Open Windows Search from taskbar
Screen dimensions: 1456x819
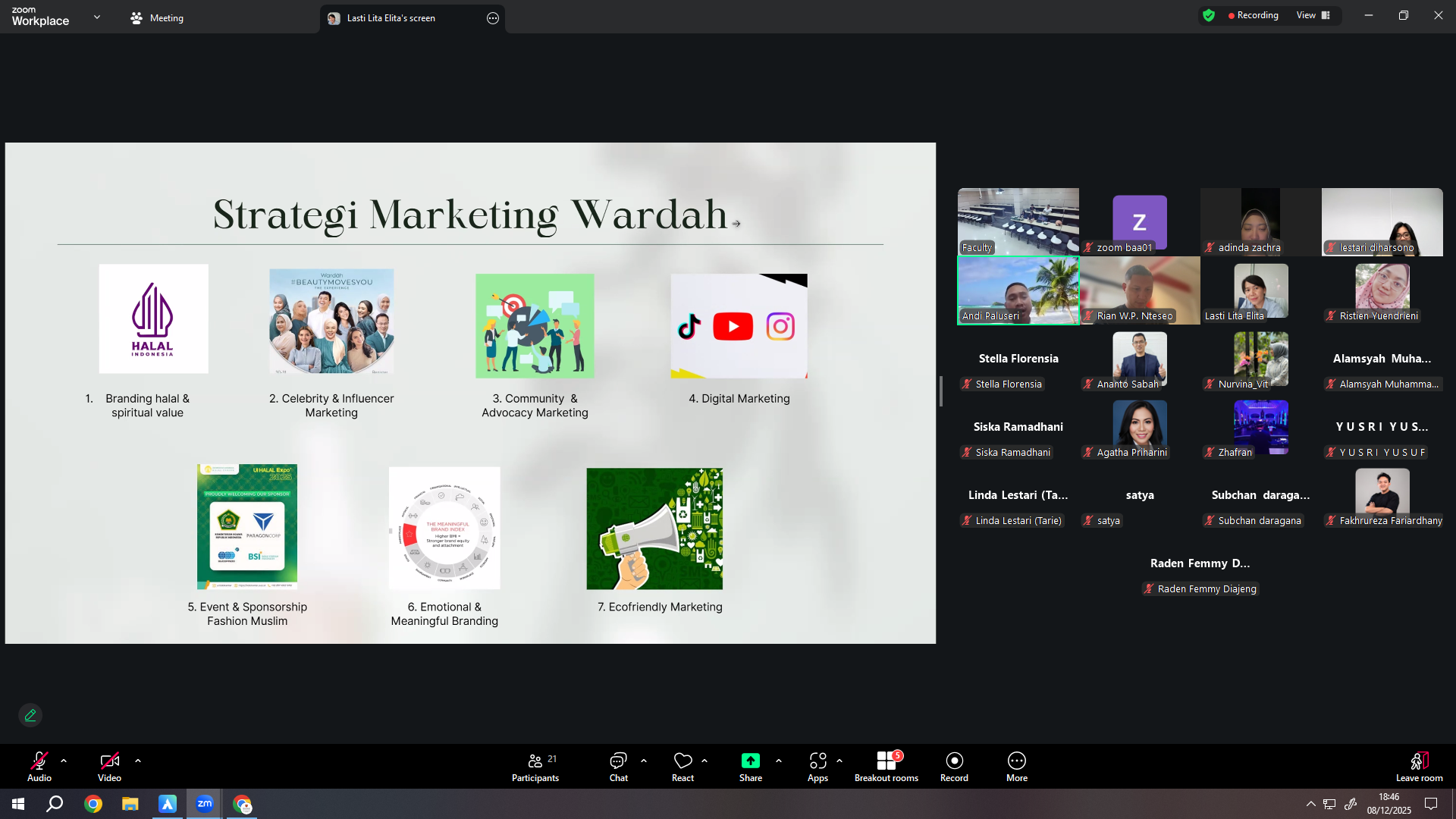coord(55,804)
